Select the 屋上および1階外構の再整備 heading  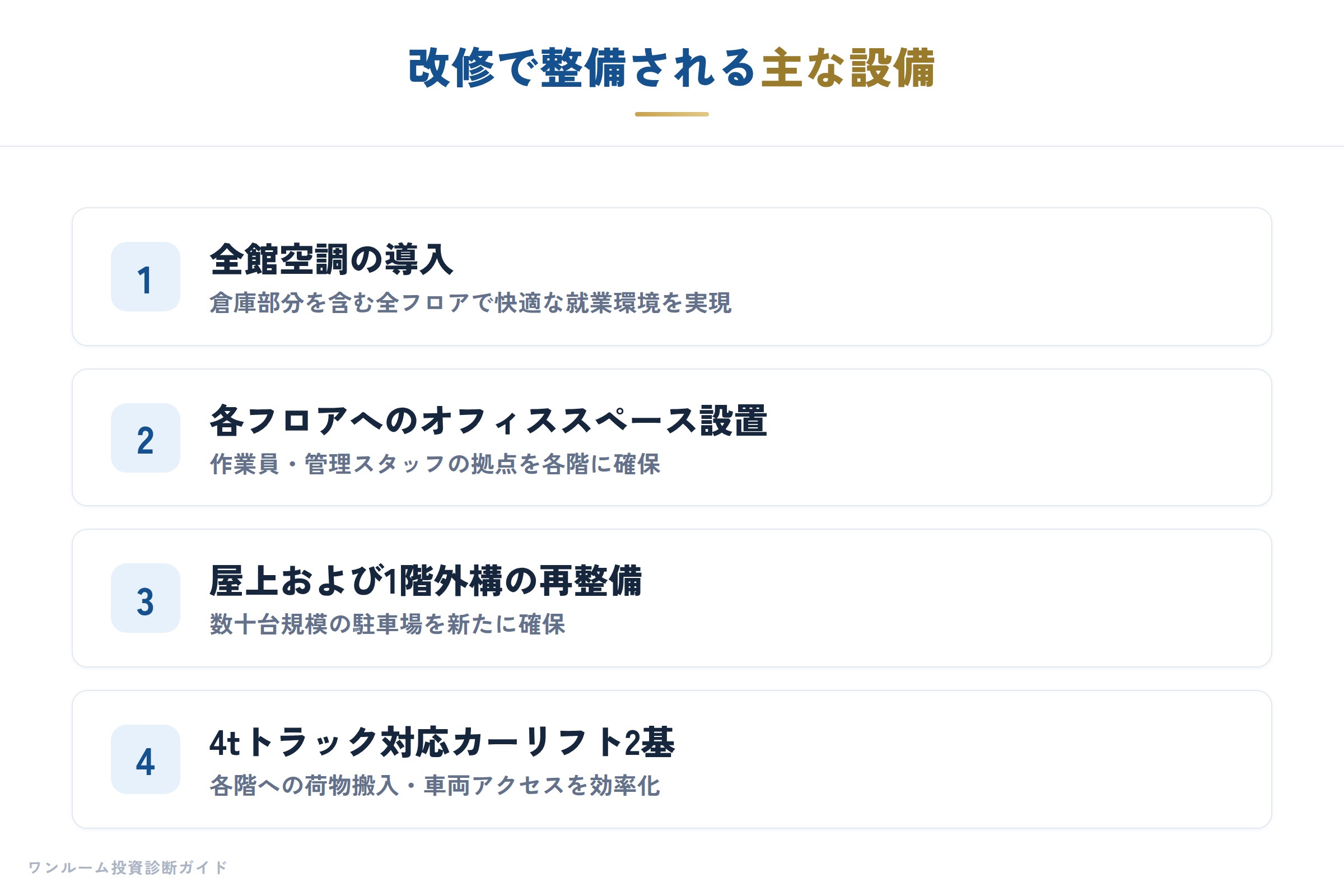point(426,581)
